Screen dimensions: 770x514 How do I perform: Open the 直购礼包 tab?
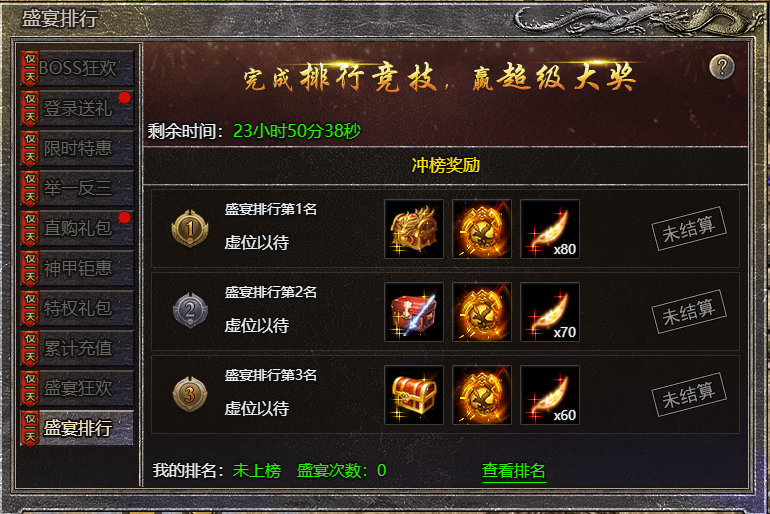point(77,228)
